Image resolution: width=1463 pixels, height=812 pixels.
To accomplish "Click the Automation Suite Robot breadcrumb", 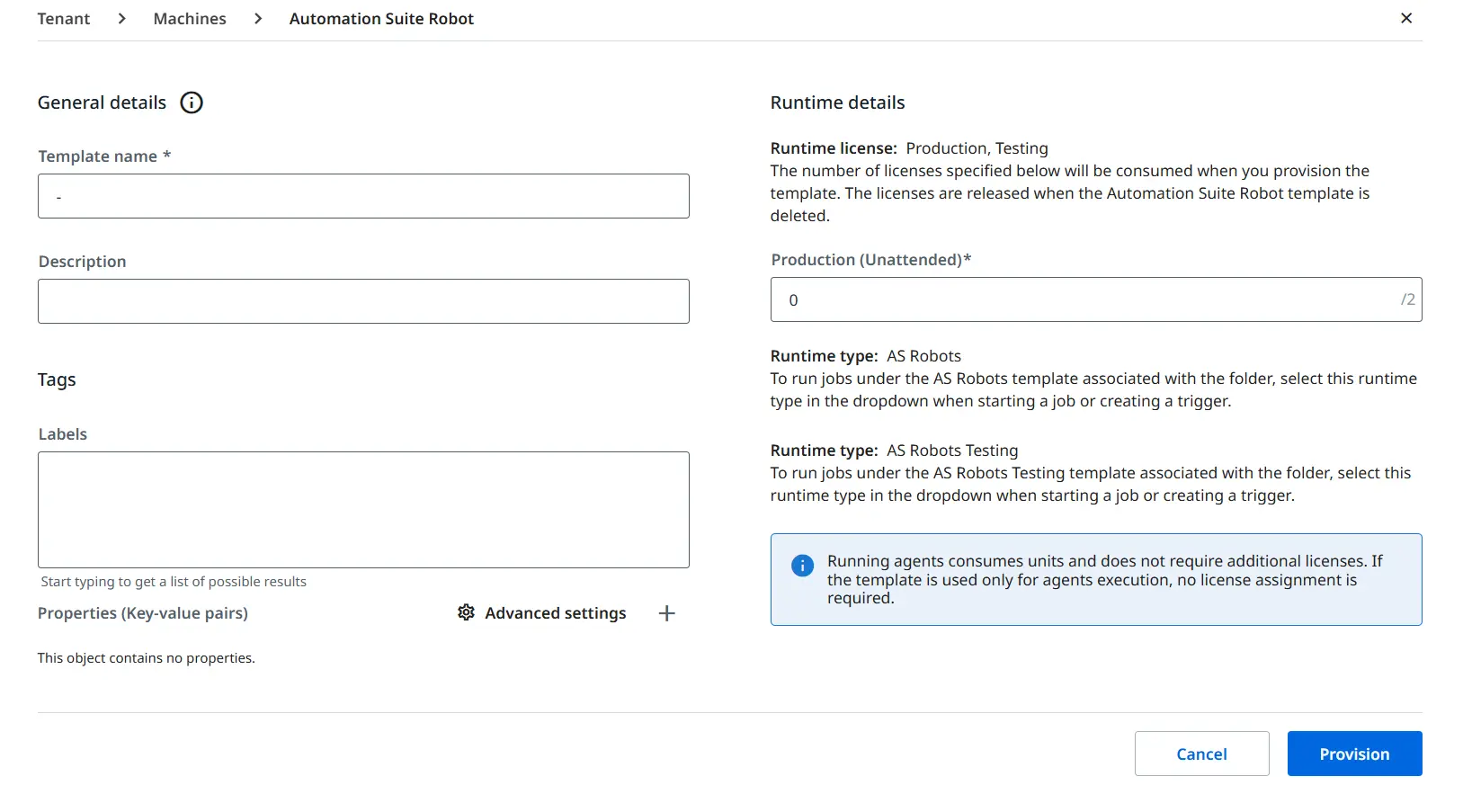I will tap(381, 19).
